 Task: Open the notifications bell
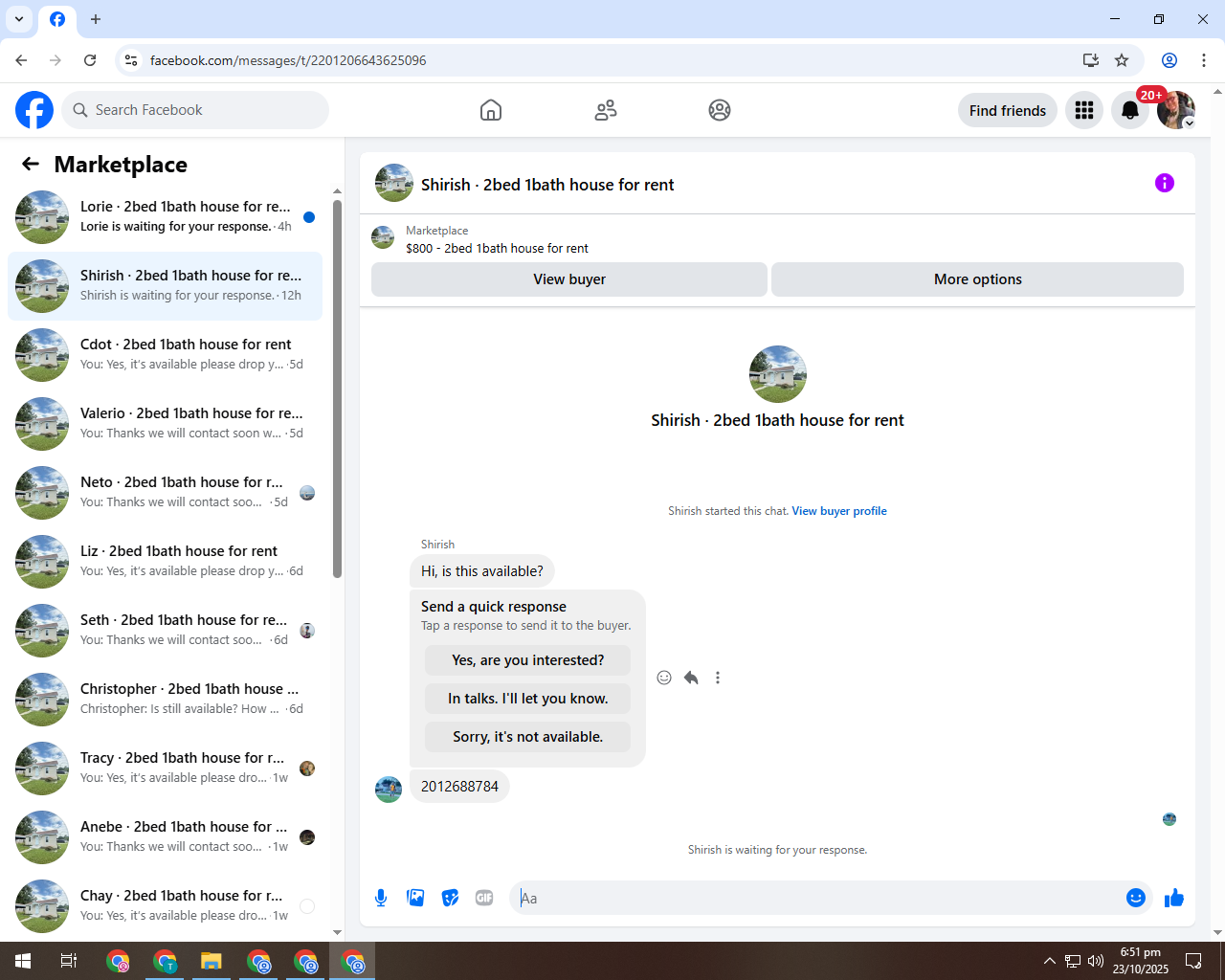[x=1130, y=110]
